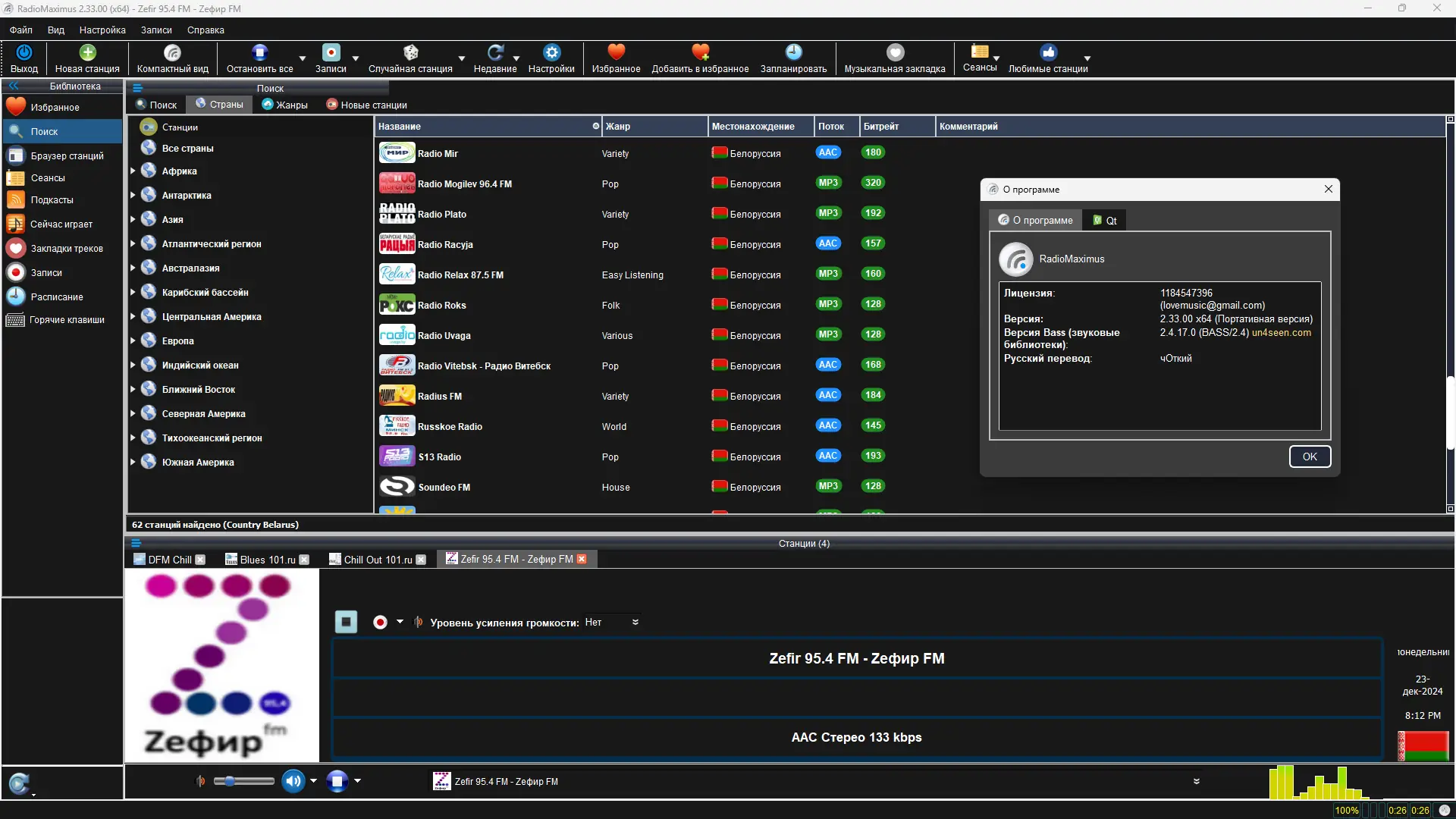The width and height of the screenshot is (1456, 819).
Task: Switch to Compact View icon
Action: click(172, 53)
